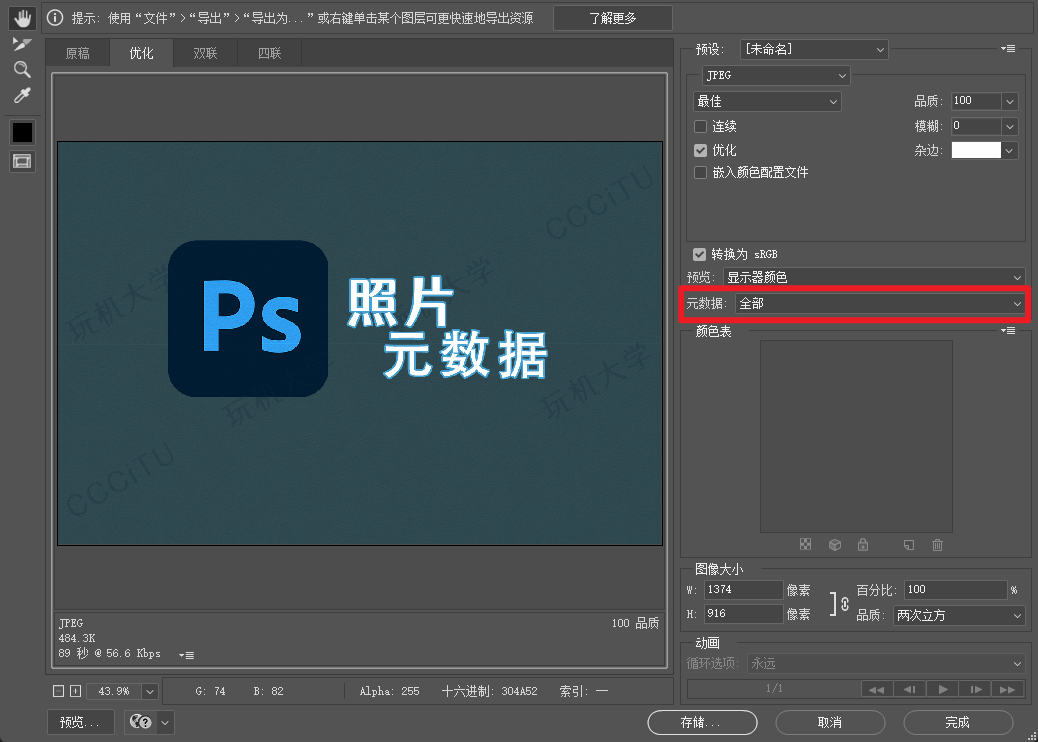This screenshot has width=1038, height=742.
Task: Open the 元数据 dropdown
Action: pyautogui.click(x=880, y=303)
